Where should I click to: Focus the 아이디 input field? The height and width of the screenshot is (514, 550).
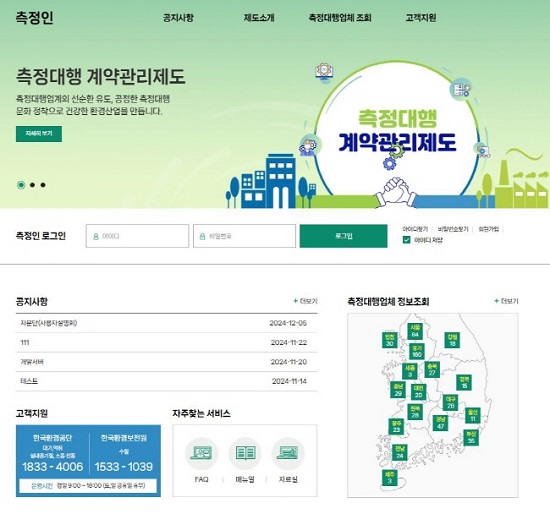(x=137, y=236)
